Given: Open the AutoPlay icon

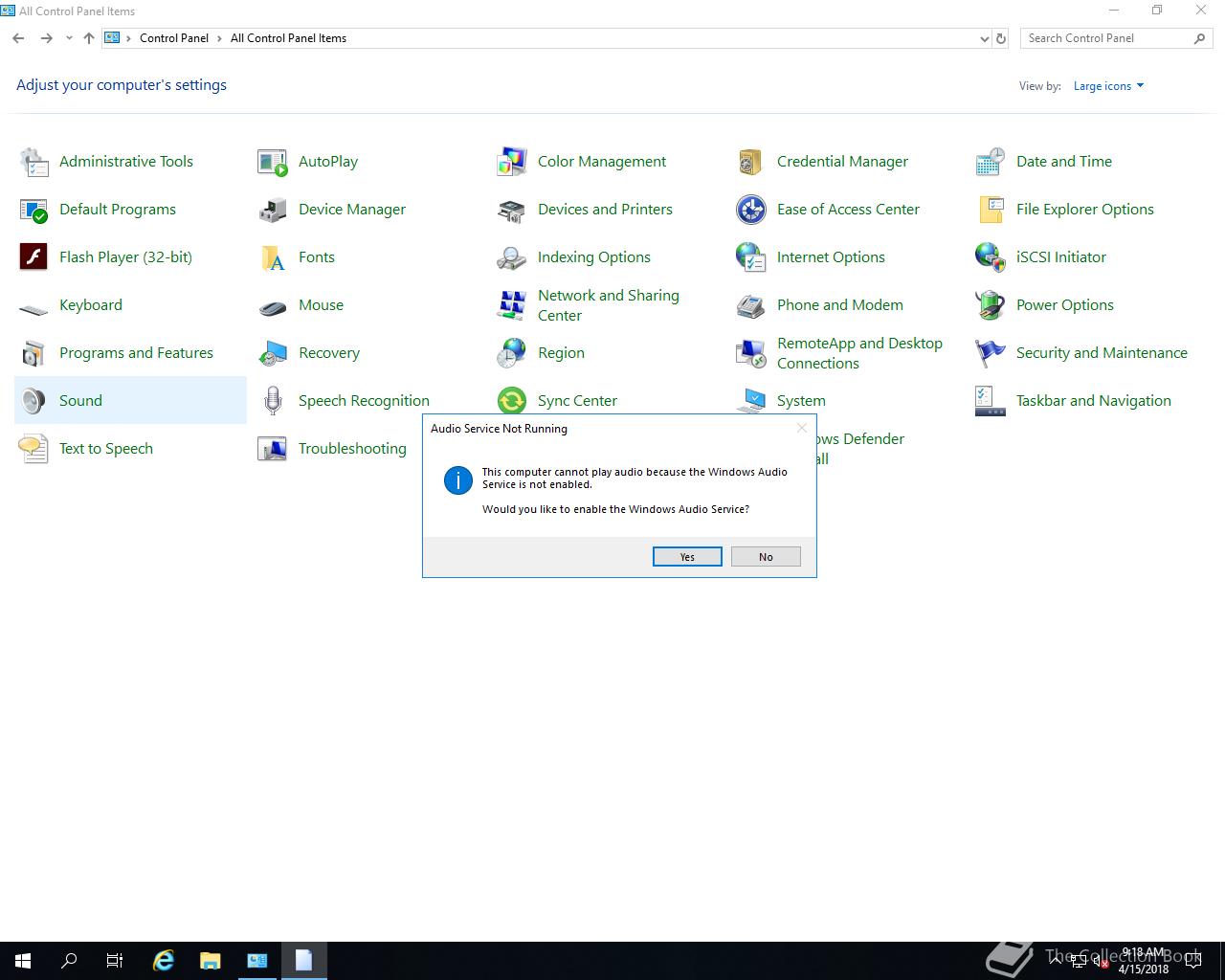Looking at the screenshot, I should click(x=273, y=162).
